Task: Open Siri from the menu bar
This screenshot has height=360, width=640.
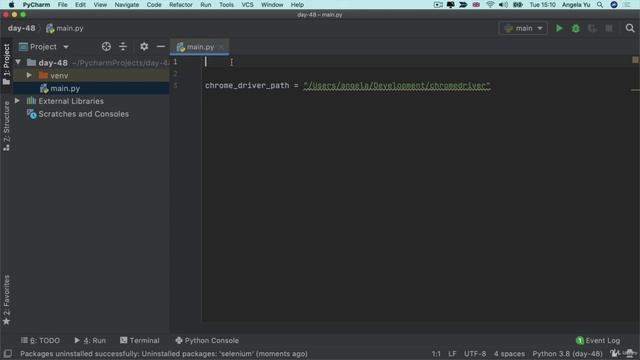Action: (613, 4)
